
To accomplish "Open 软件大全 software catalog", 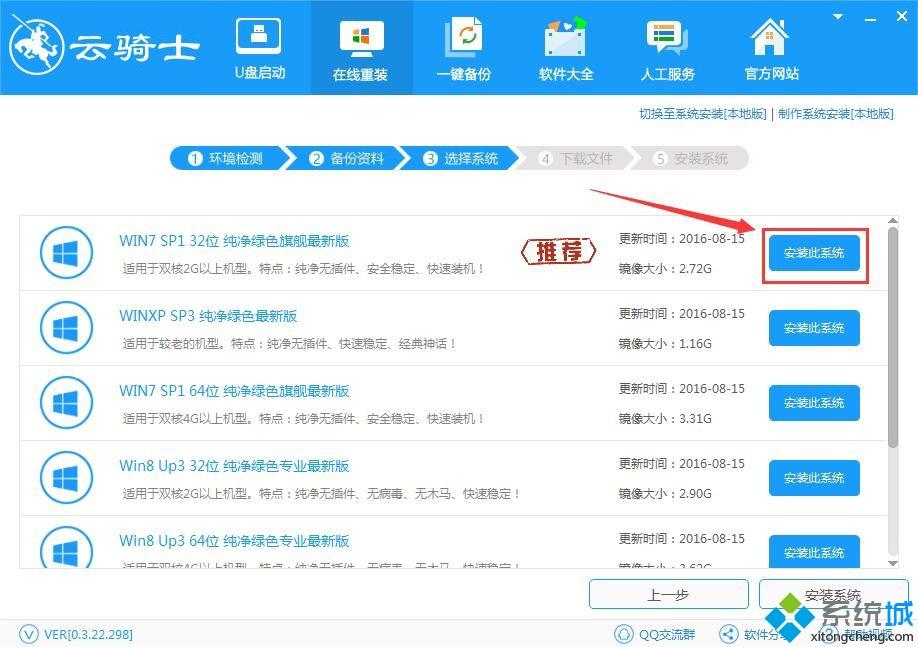I will pyautogui.click(x=566, y=49).
